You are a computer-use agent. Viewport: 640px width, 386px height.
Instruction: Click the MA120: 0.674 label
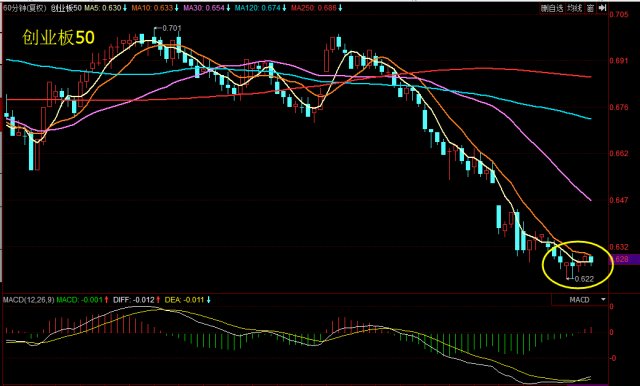click(x=258, y=8)
